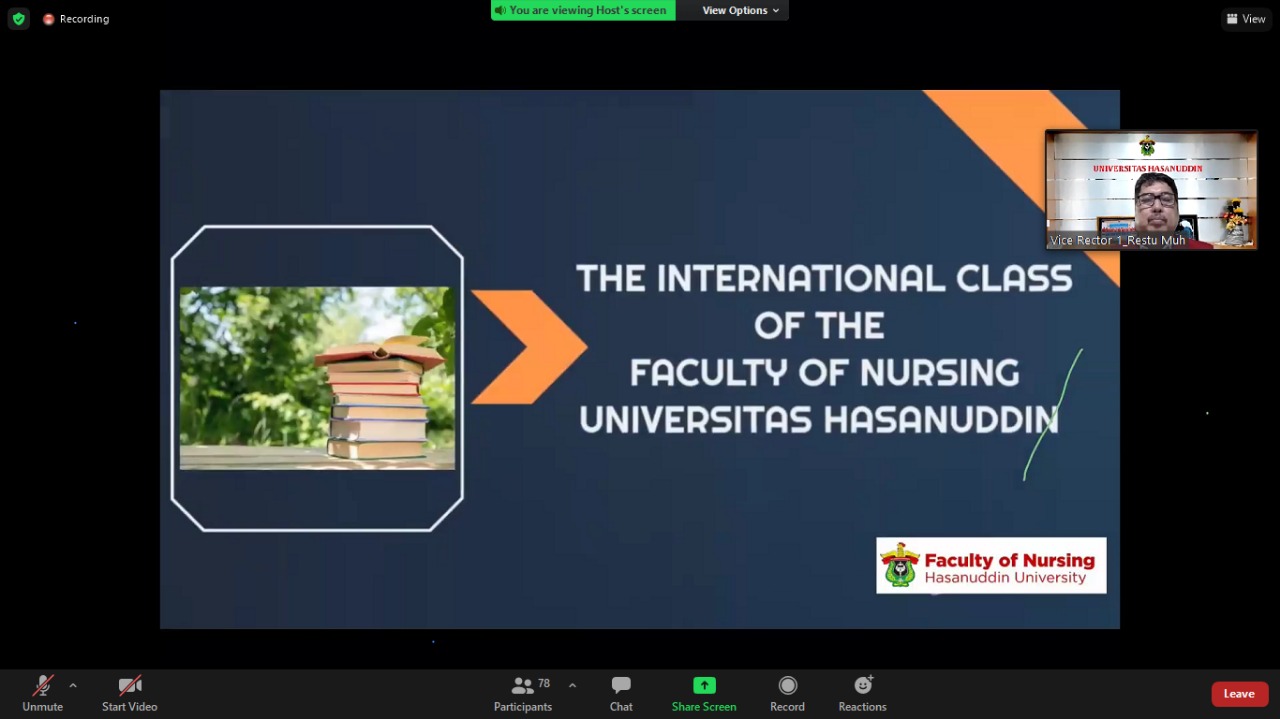Click the Record icon to begin recording
This screenshot has width=1280, height=719.
point(787,693)
